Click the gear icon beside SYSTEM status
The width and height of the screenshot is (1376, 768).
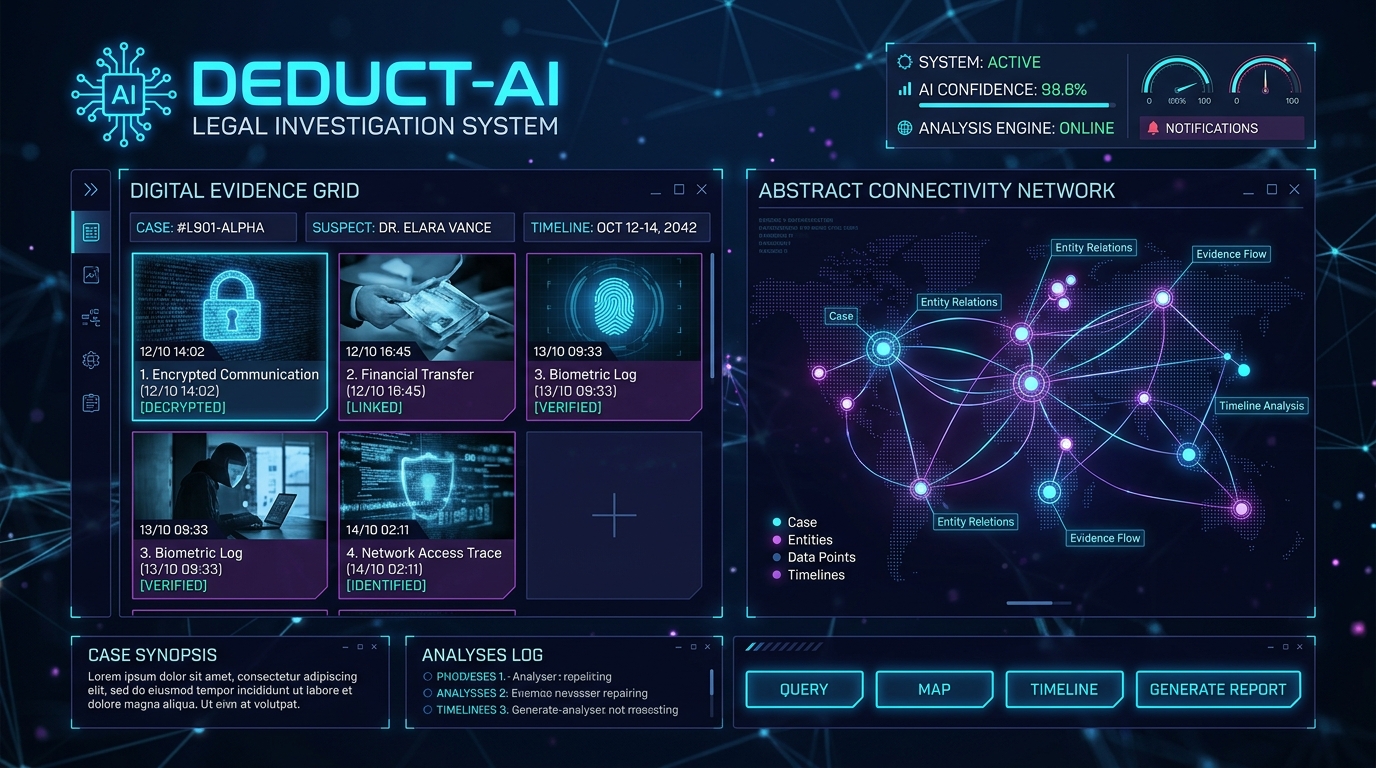(x=905, y=62)
